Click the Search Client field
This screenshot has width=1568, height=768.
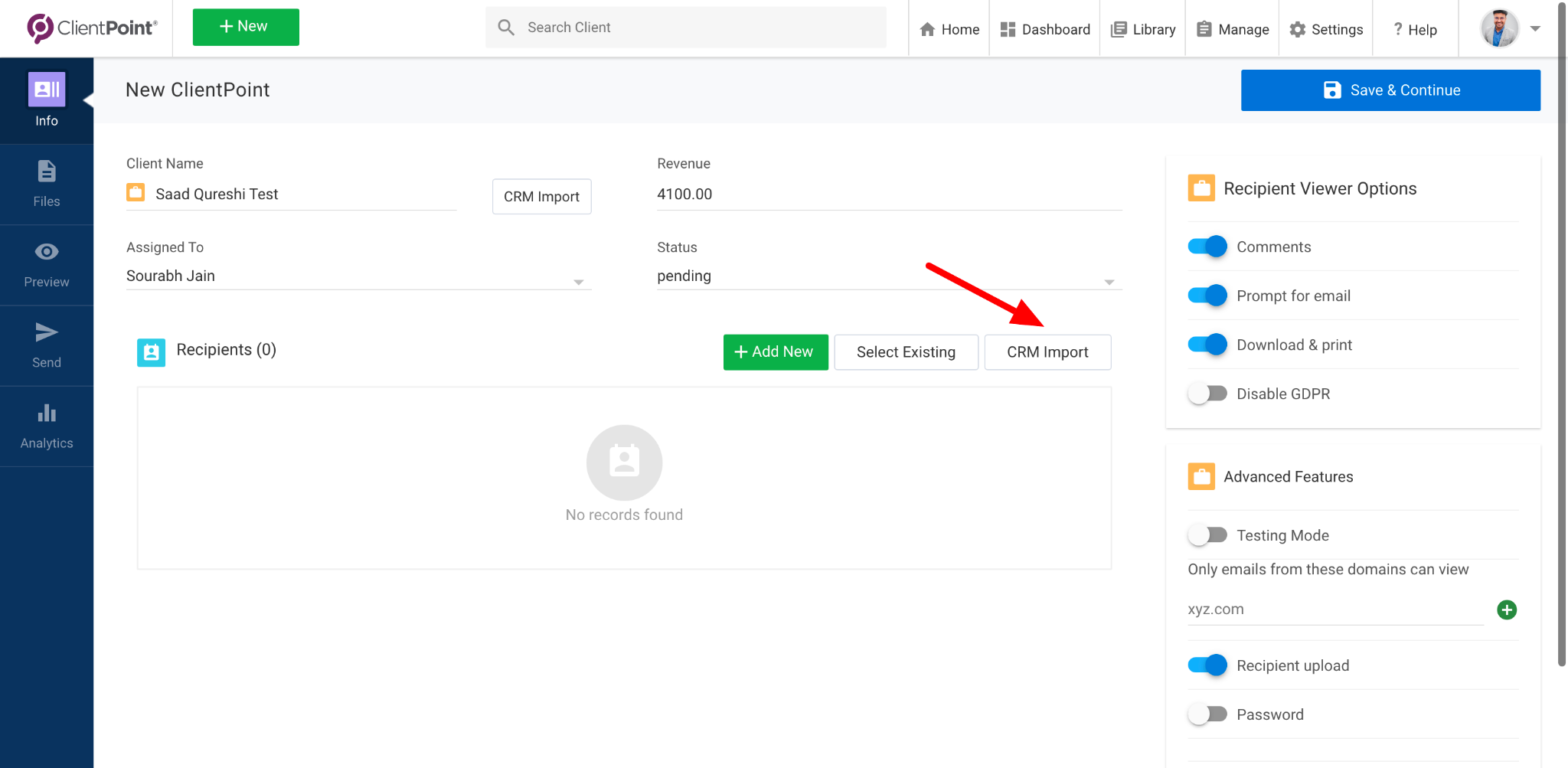tap(686, 28)
